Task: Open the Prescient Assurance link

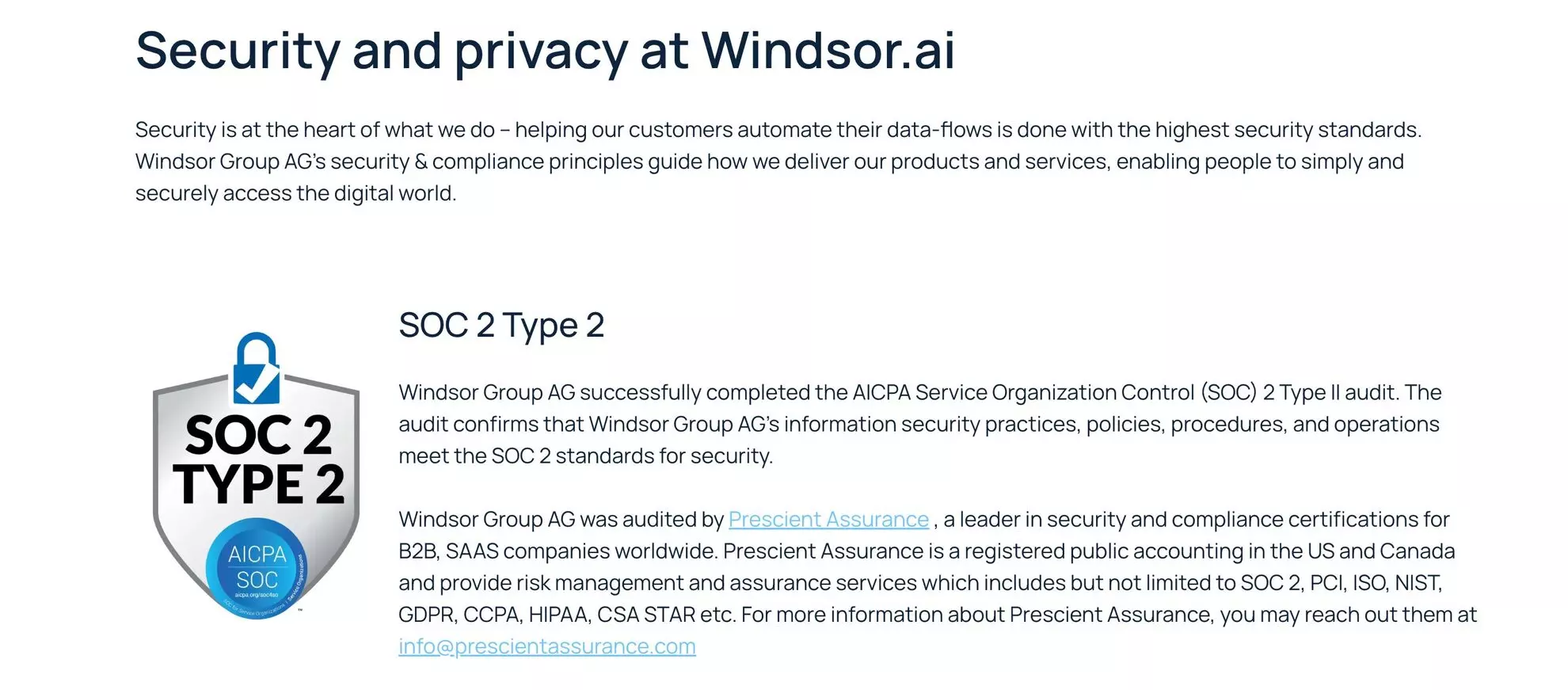Action: click(x=828, y=520)
